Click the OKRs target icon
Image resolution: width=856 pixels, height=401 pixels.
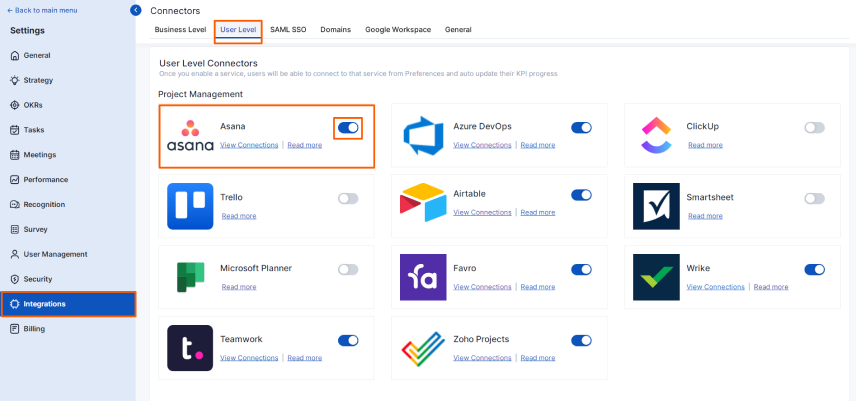click(x=15, y=105)
